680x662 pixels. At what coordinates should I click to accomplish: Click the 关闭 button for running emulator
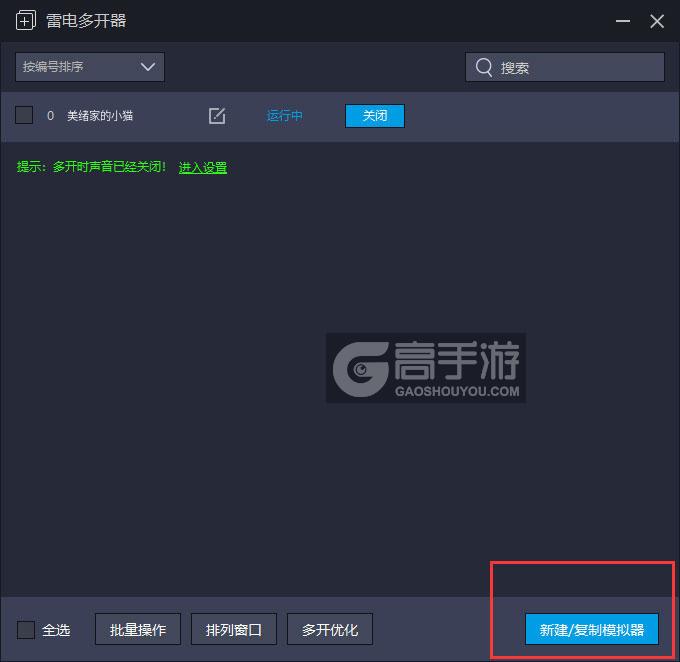(375, 116)
